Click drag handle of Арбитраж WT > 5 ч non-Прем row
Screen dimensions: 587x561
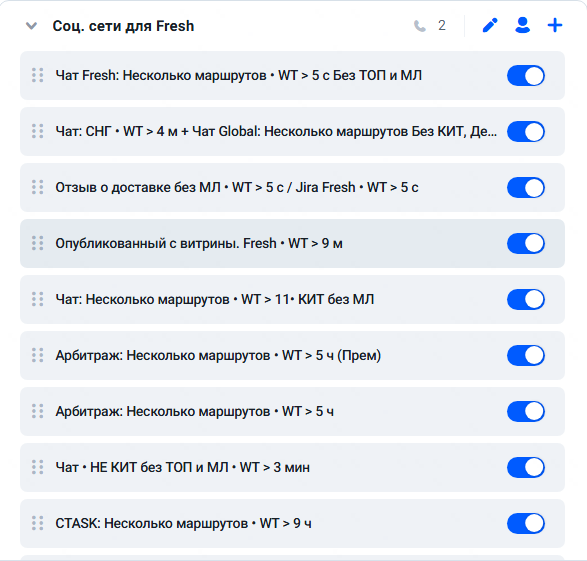click(x=37, y=411)
